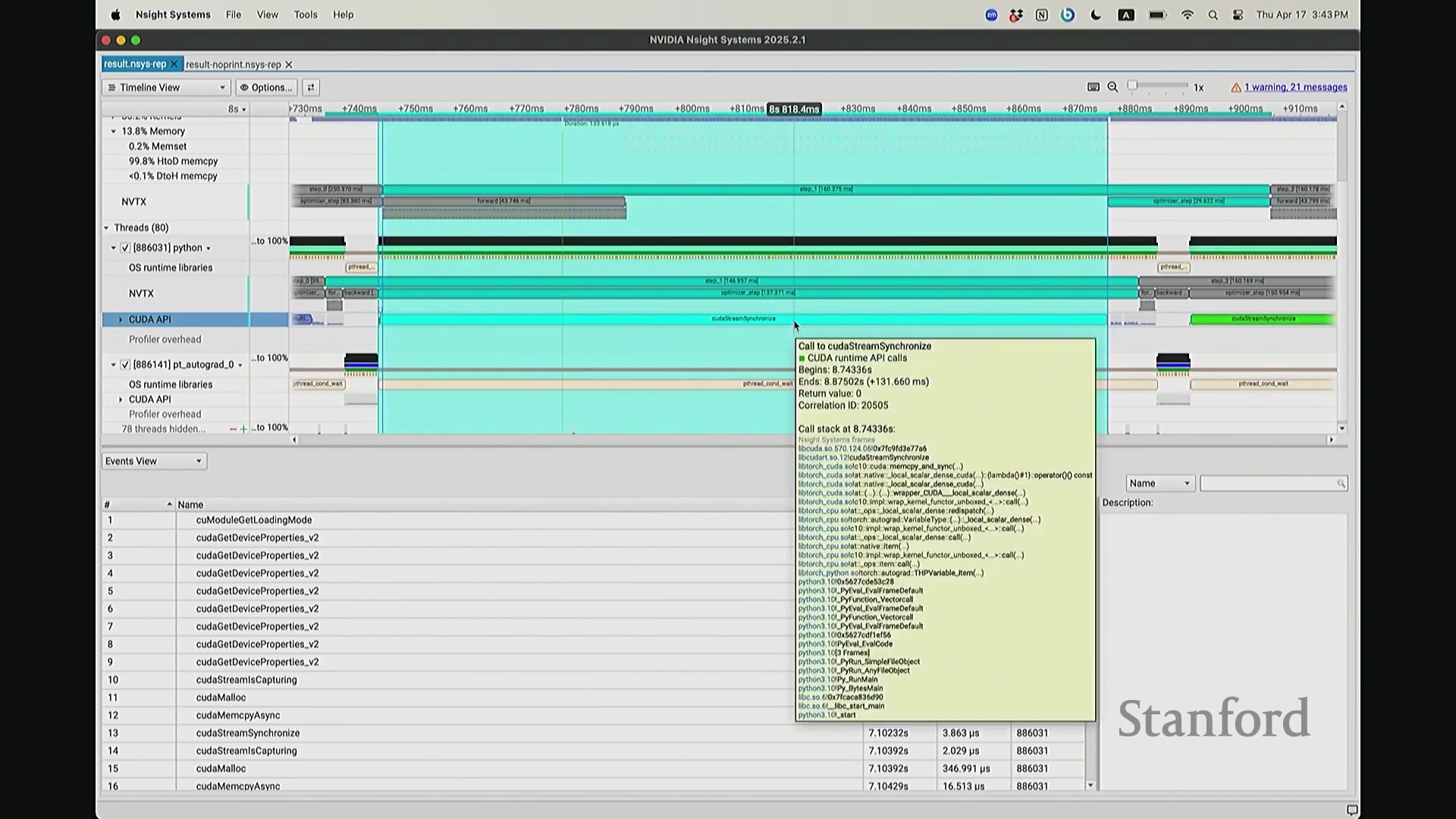Viewport: 1456px width, 819px height.
Task: Collapse the Threads (80) group
Action: click(x=107, y=227)
